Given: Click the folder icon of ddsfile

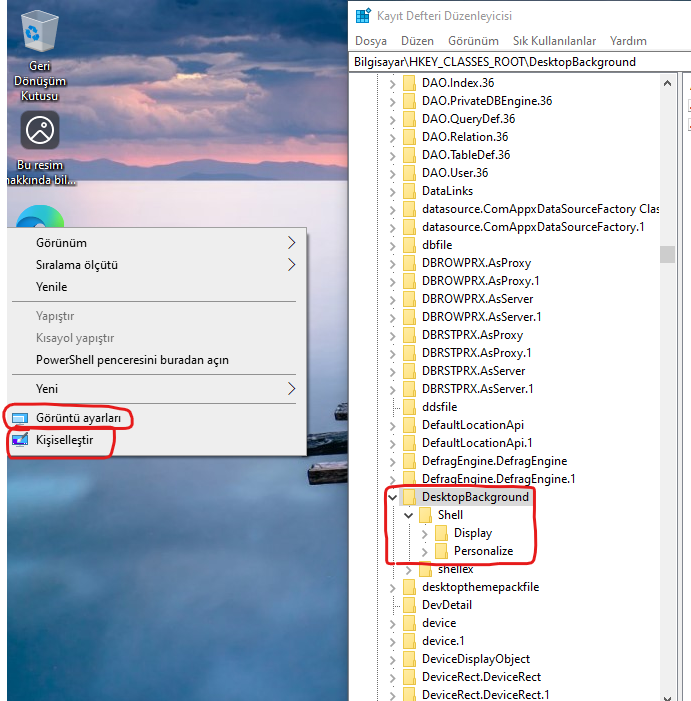Looking at the screenshot, I should coord(409,407).
